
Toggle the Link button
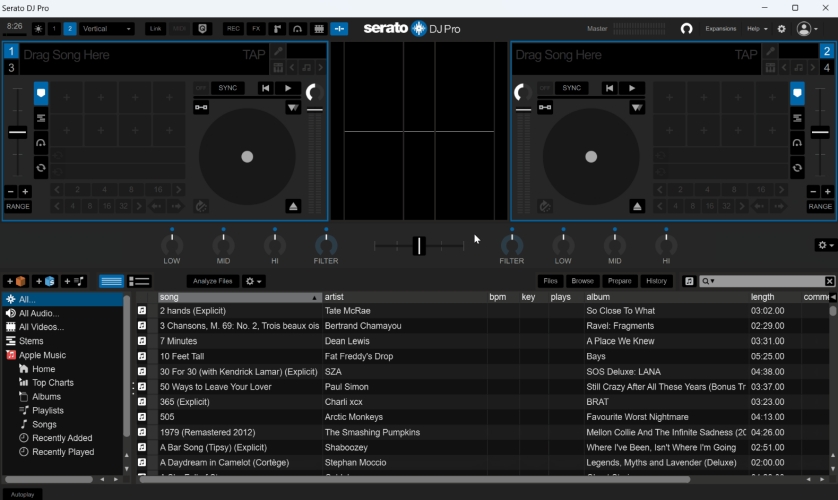coord(156,29)
